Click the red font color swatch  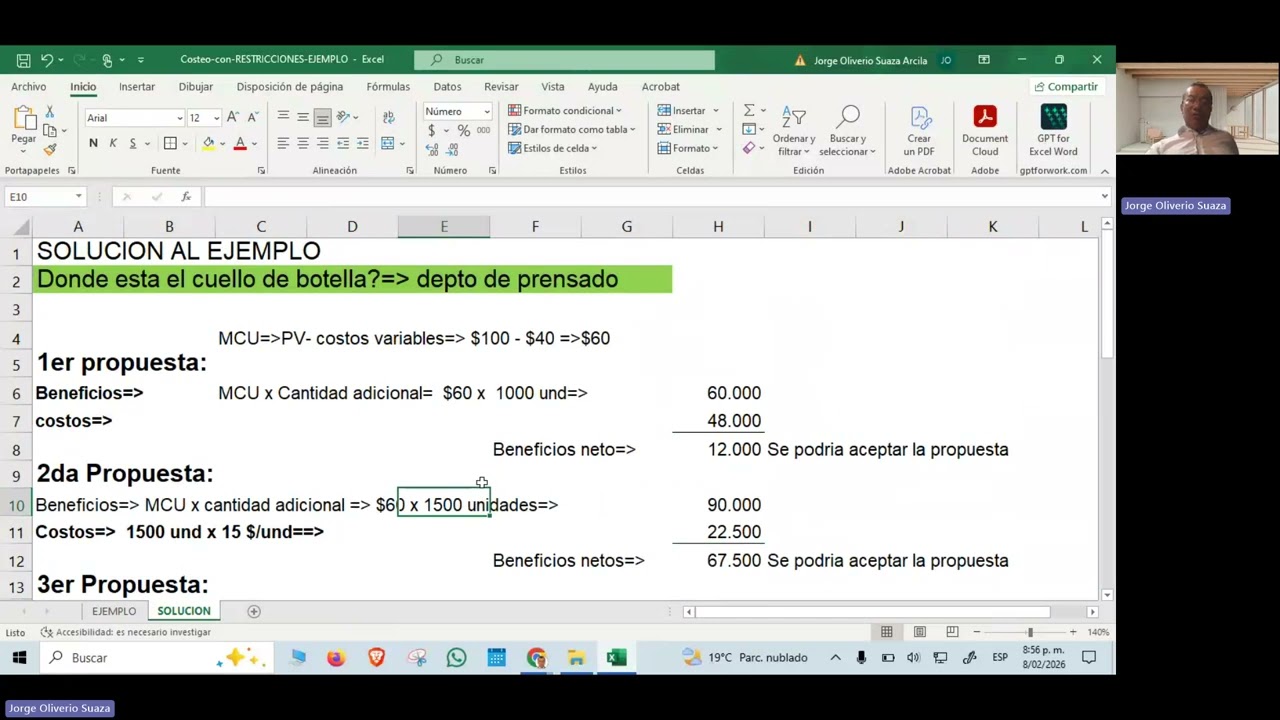pyautogui.click(x=240, y=144)
